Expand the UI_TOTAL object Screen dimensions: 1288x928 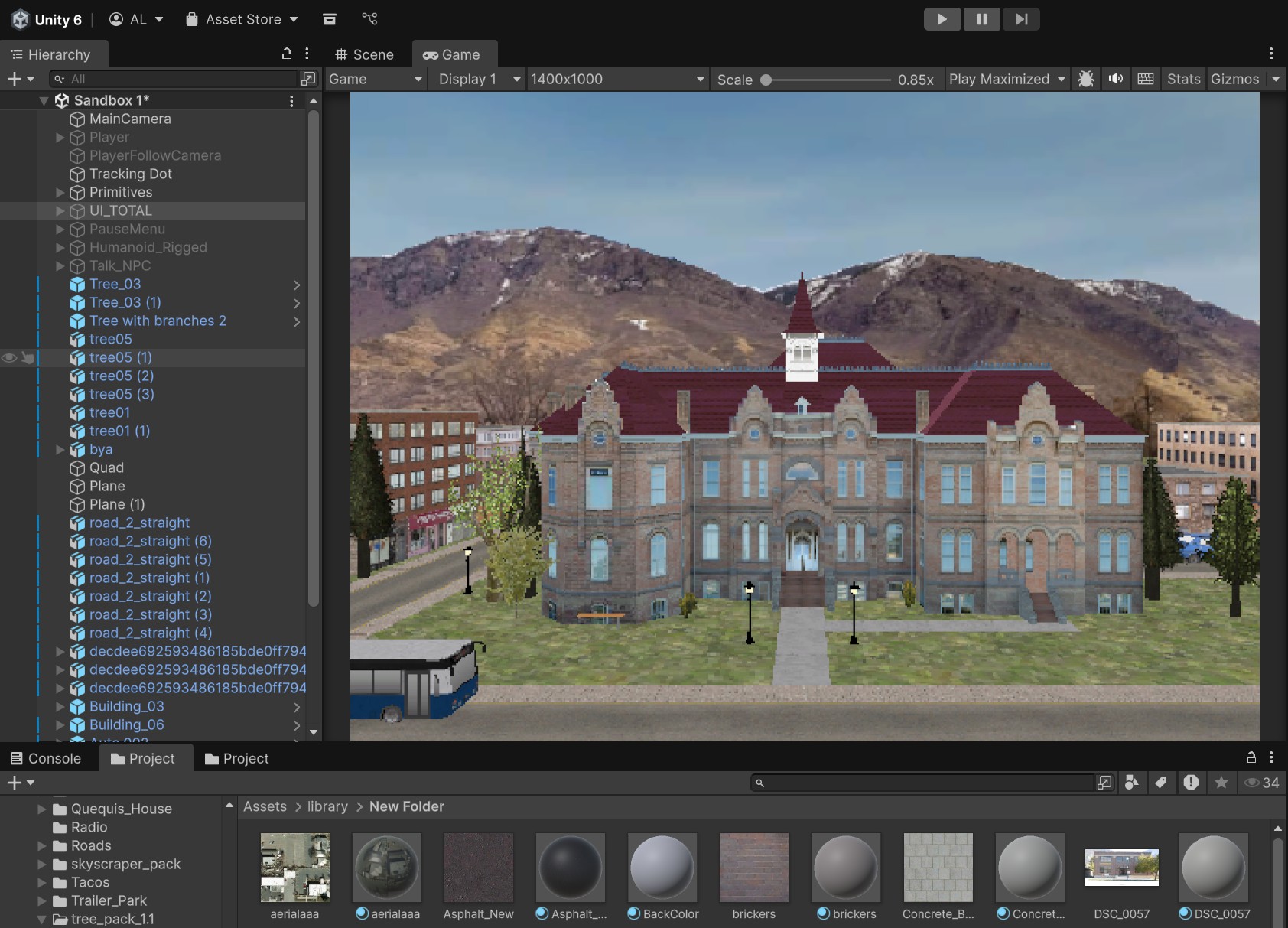click(x=60, y=211)
